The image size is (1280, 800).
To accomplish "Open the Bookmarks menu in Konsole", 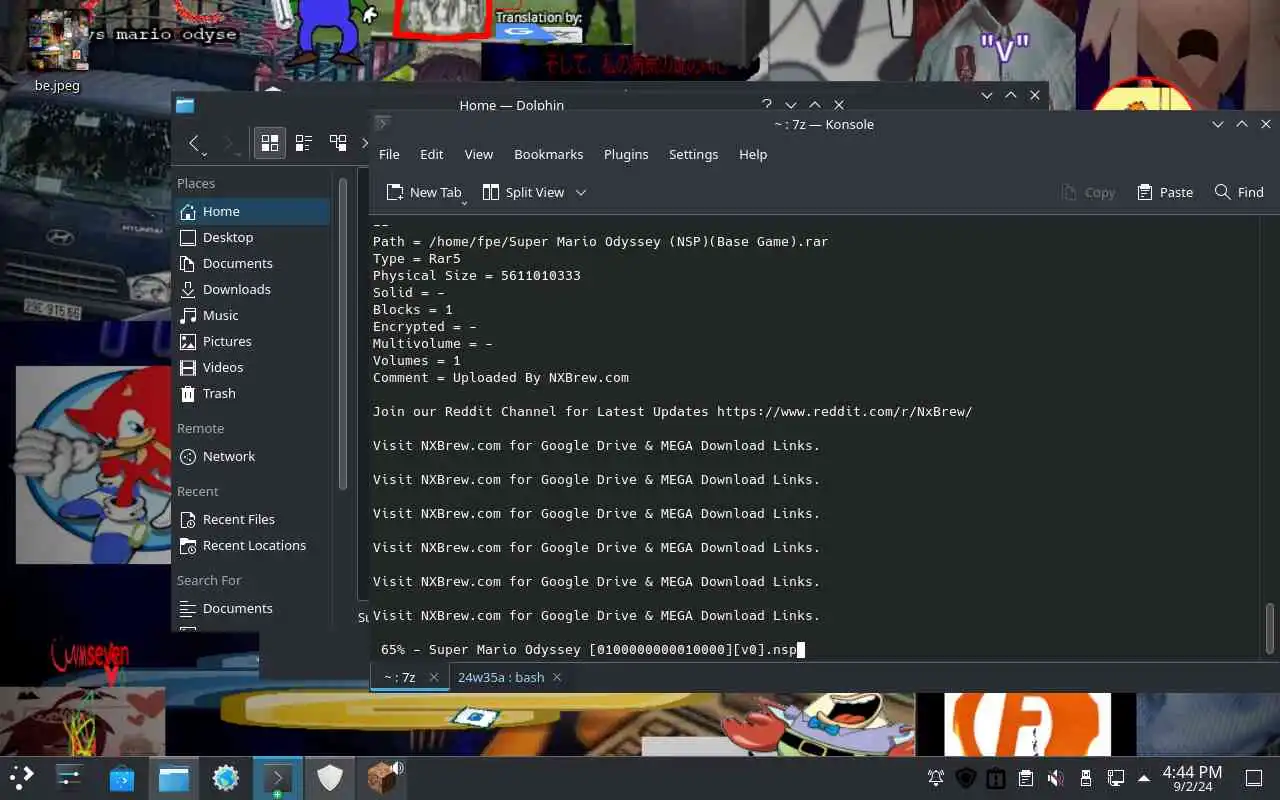I will [548, 154].
